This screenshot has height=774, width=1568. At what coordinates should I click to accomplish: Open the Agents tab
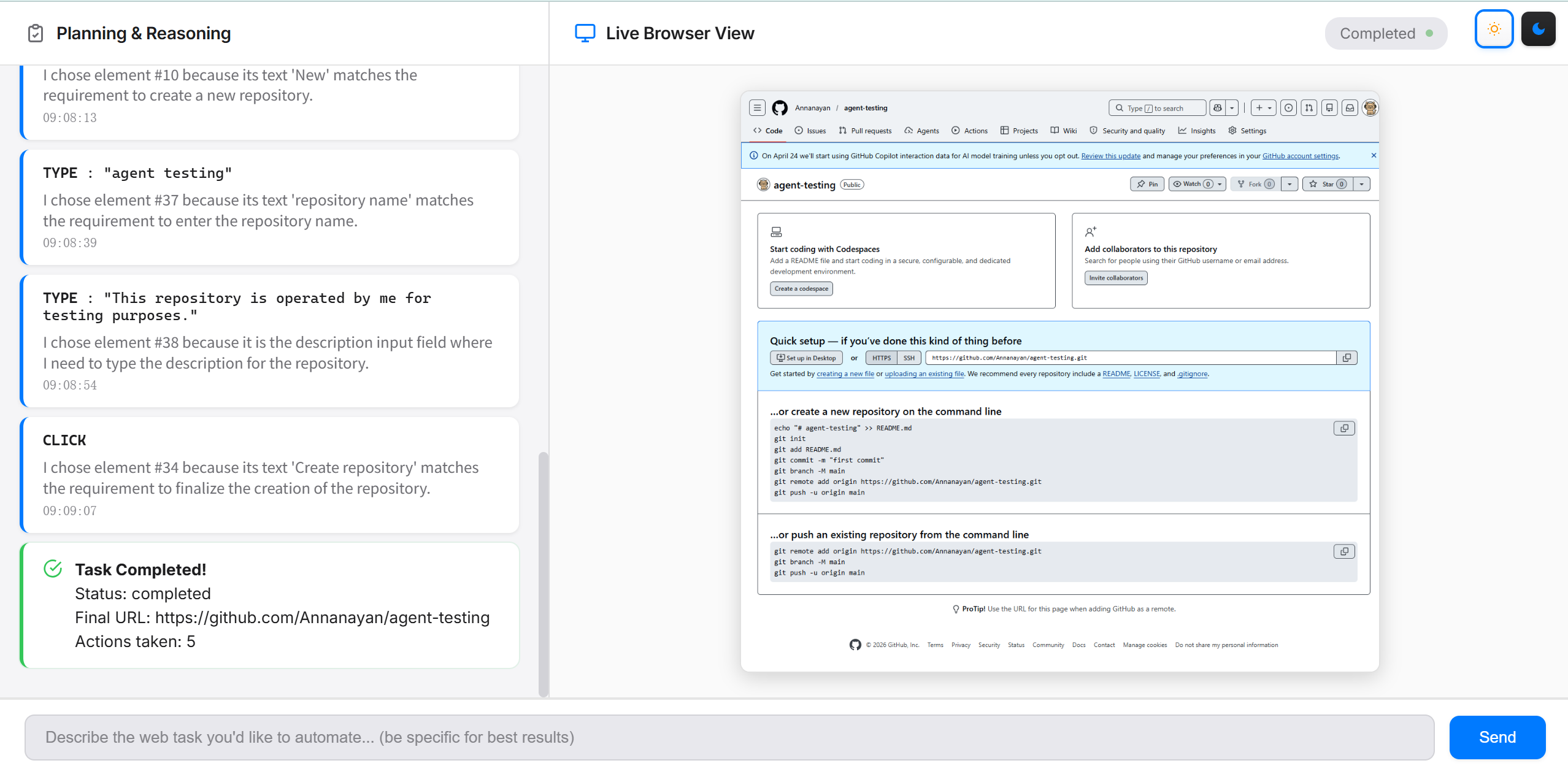tap(921, 131)
